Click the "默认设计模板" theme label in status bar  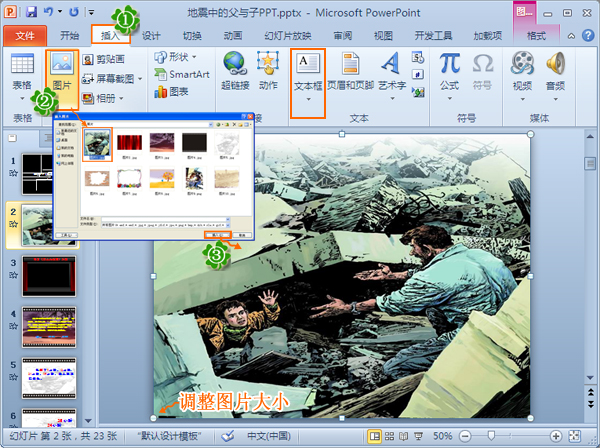pyautogui.click(x=169, y=436)
